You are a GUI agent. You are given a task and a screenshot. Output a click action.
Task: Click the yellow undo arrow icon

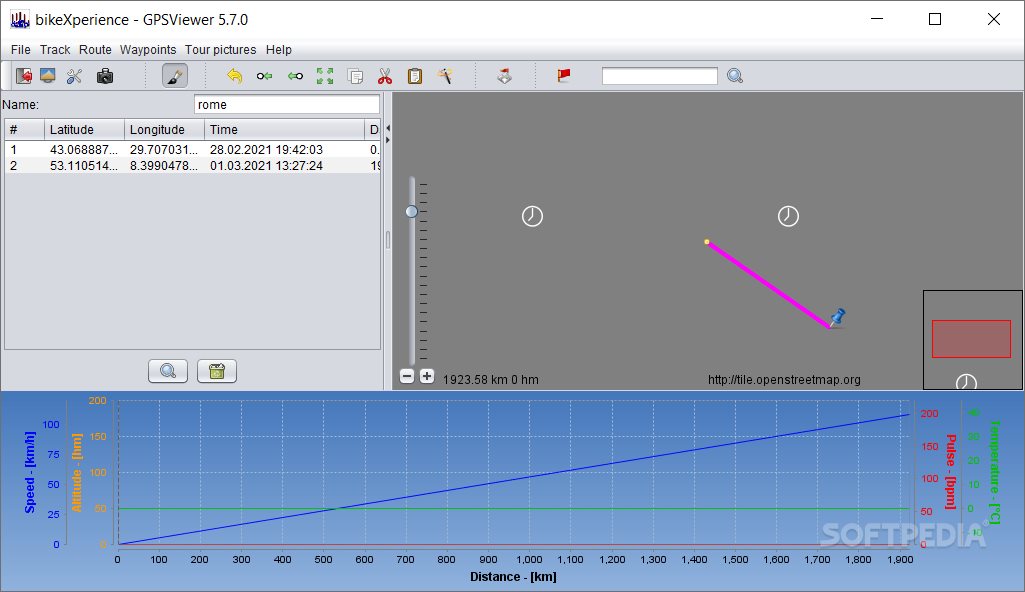point(234,76)
